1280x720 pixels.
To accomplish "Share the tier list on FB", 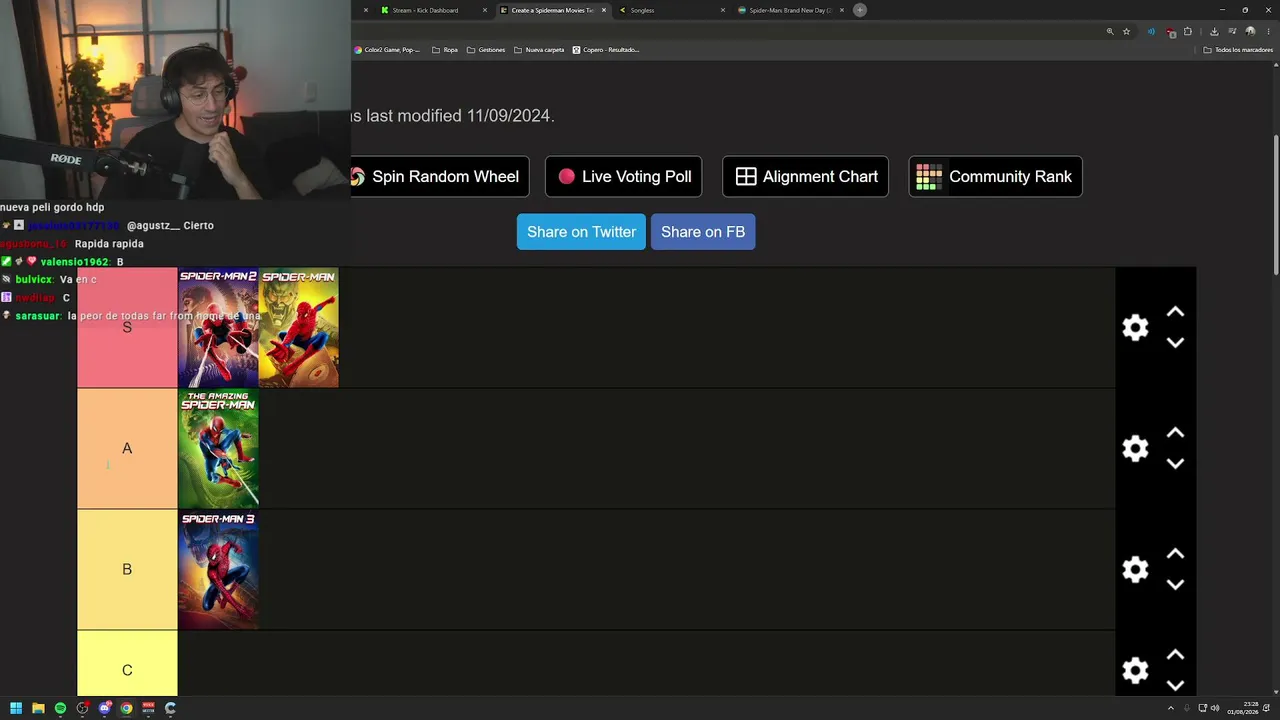I will [x=703, y=232].
